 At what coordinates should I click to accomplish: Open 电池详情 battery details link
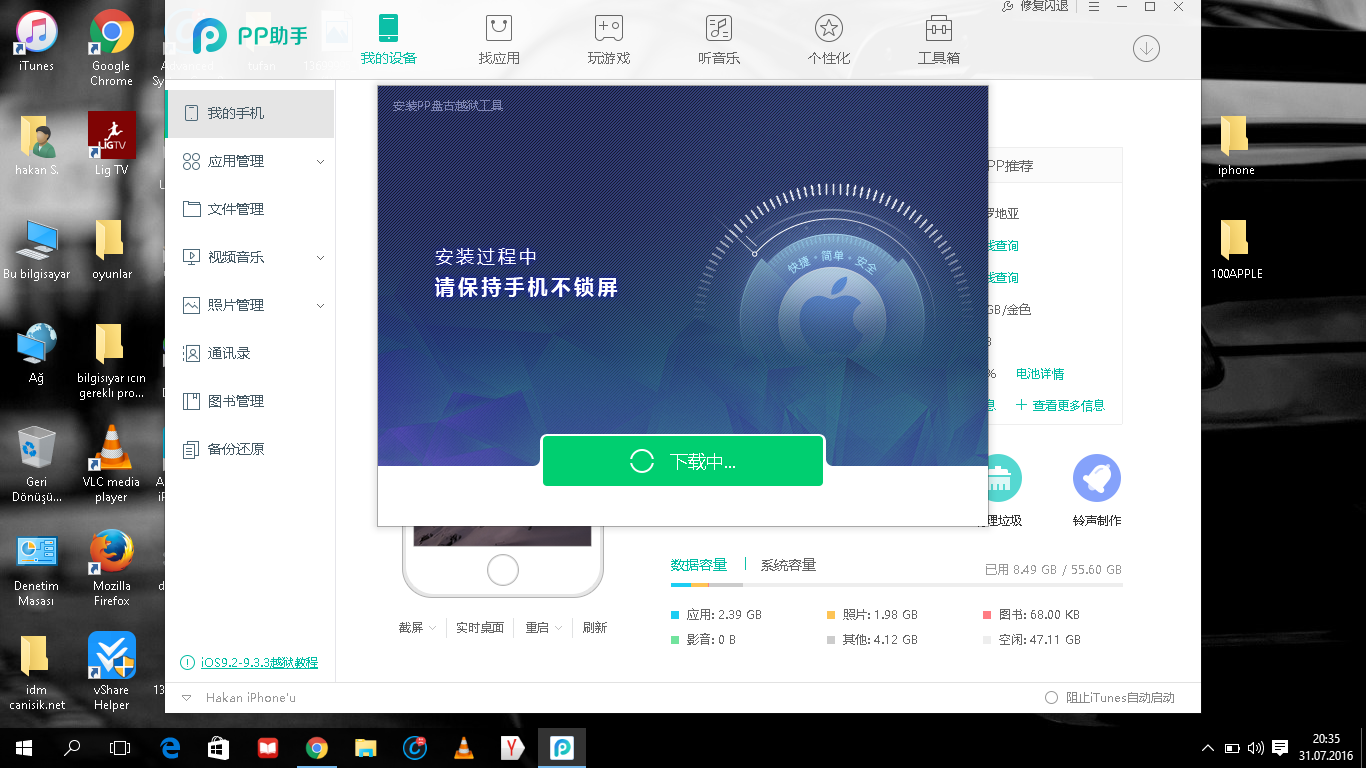pos(1040,374)
